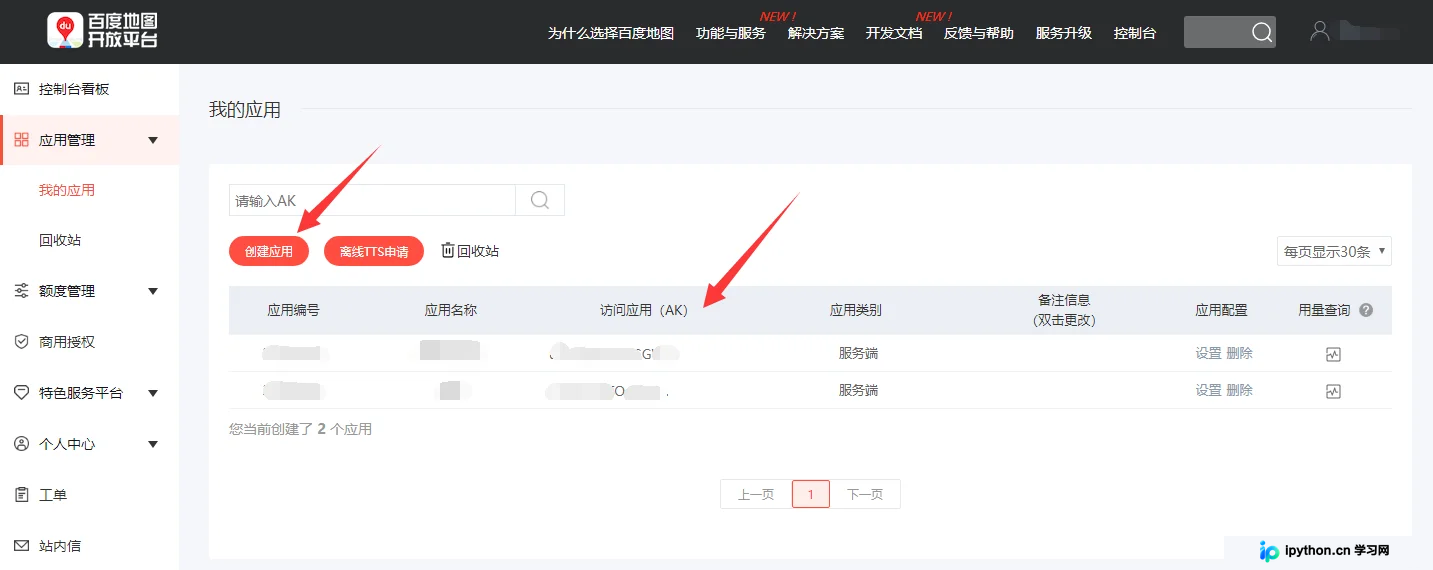Click the 应用管理 grid icon in sidebar
The height and width of the screenshot is (570, 1433).
click(21, 140)
